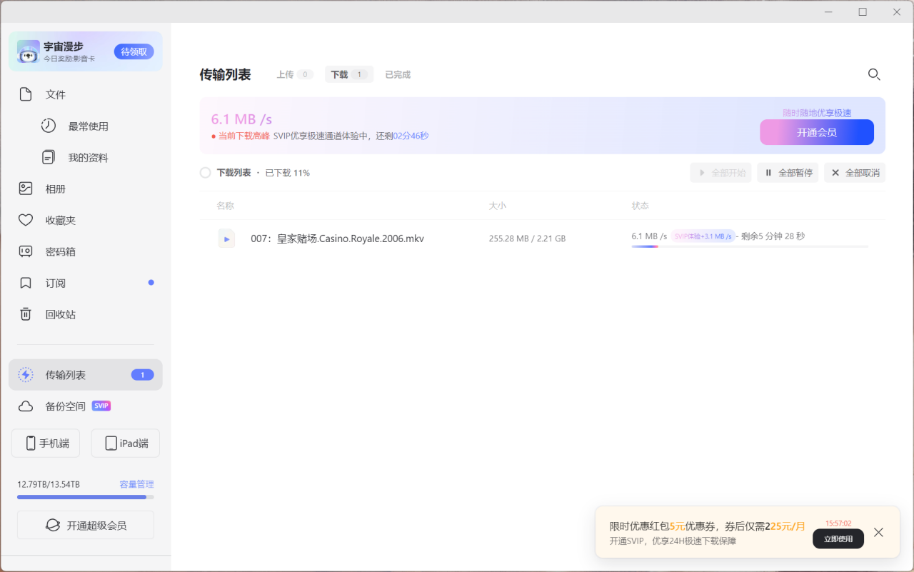Click the 开通会员 gradient button

[817, 132]
